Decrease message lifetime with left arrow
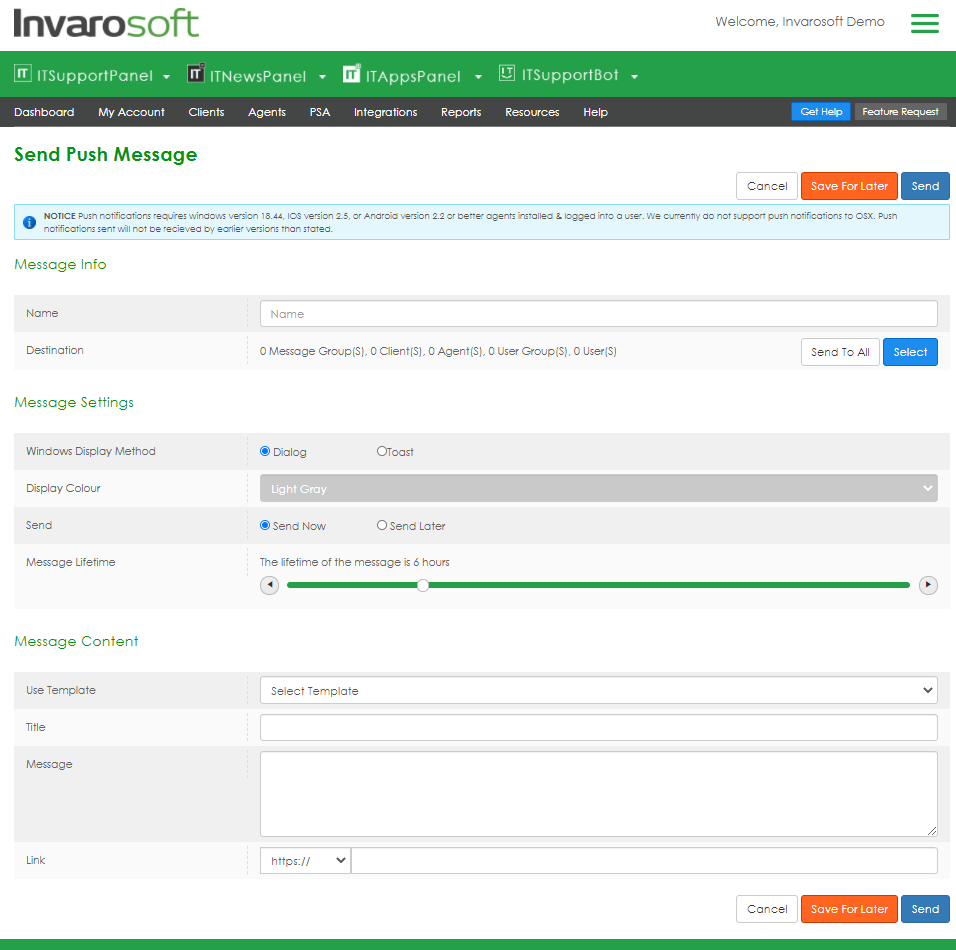Viewport: 956px width, 950px height. pos(270,585)
